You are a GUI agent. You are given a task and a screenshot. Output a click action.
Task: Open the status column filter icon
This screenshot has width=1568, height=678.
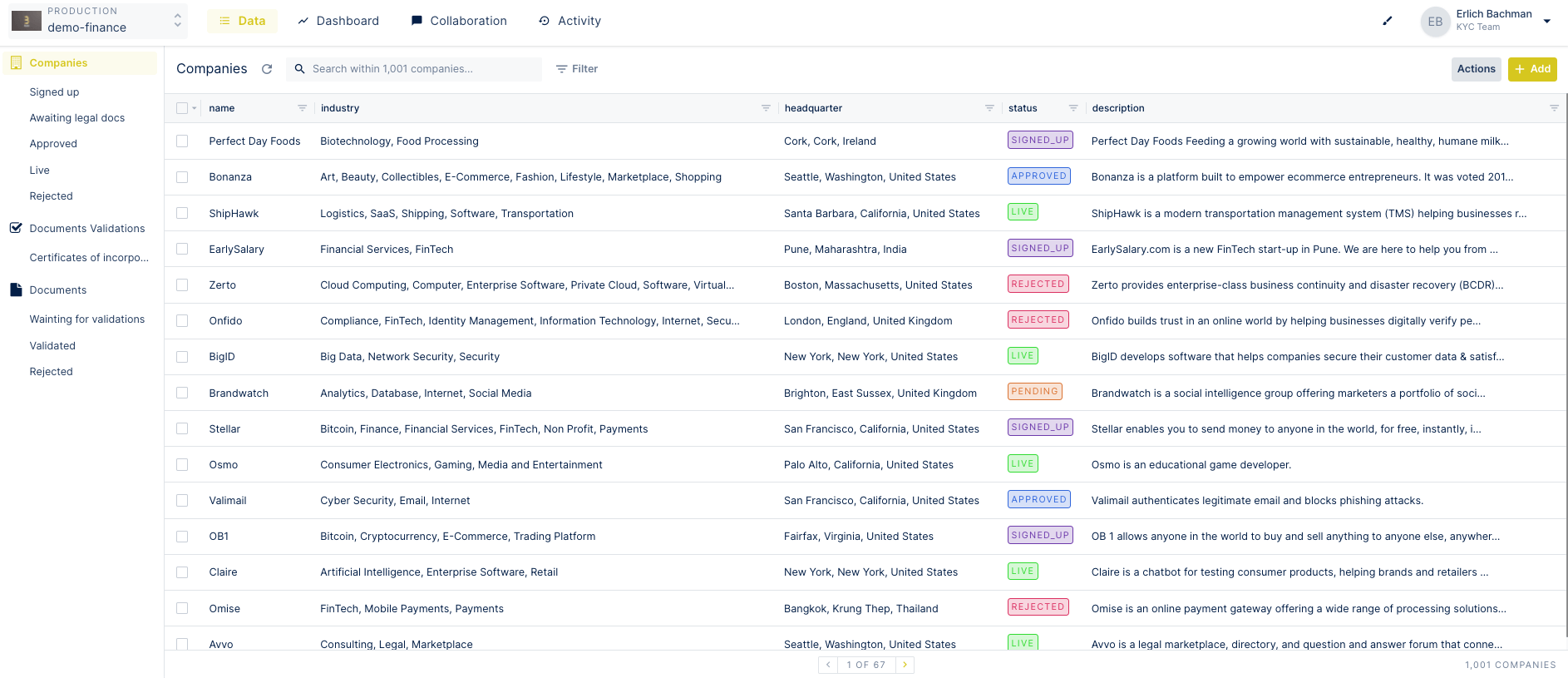tap(1073, 108)
